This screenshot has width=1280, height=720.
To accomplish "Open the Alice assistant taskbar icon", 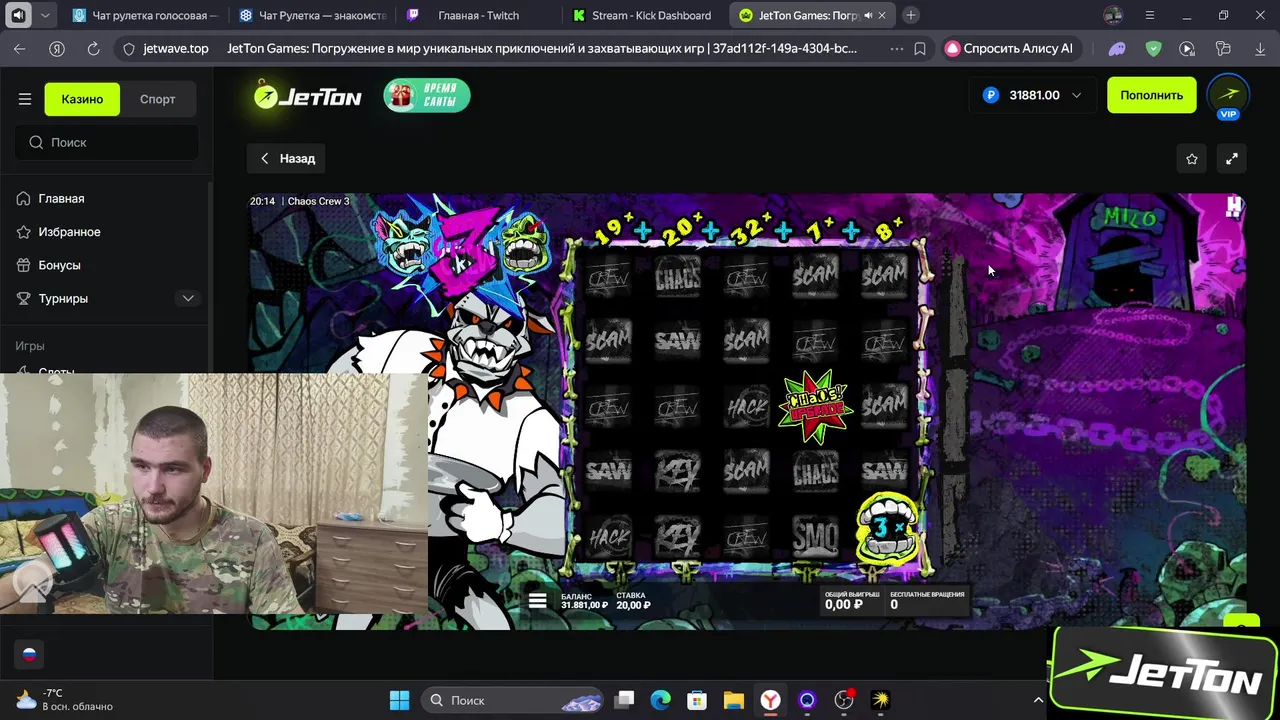I will pos(807,700).
